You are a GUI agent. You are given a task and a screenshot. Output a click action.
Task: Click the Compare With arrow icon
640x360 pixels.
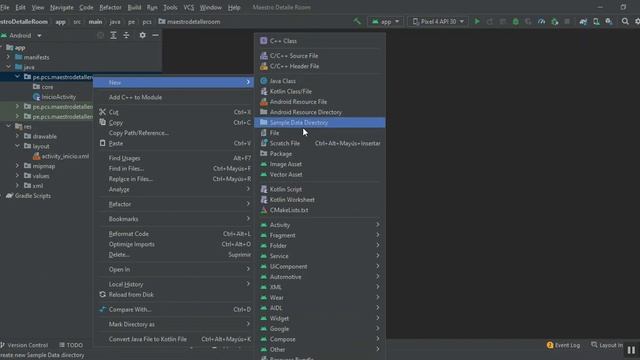[102, 309]
